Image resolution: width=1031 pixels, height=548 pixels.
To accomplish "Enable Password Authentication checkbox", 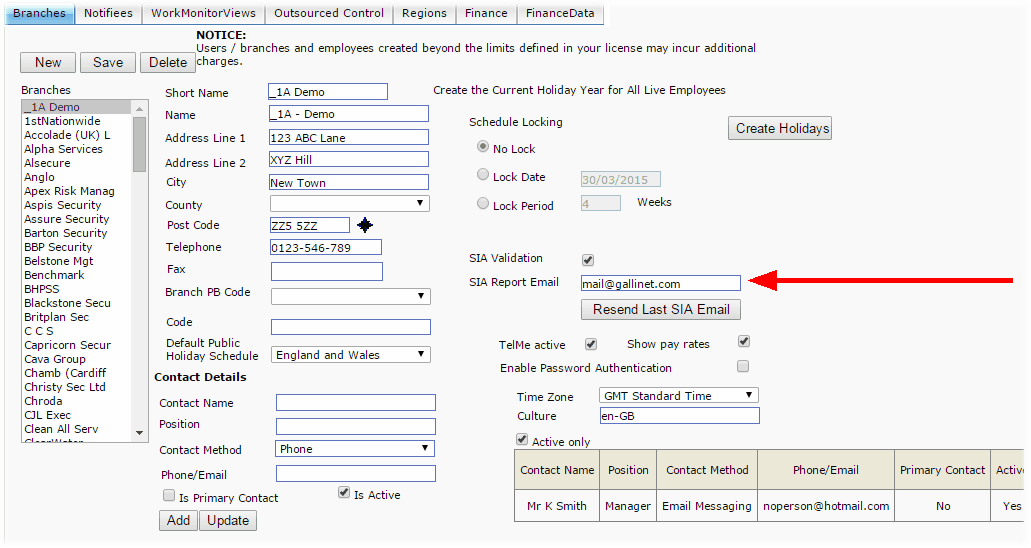I will 743,367.
